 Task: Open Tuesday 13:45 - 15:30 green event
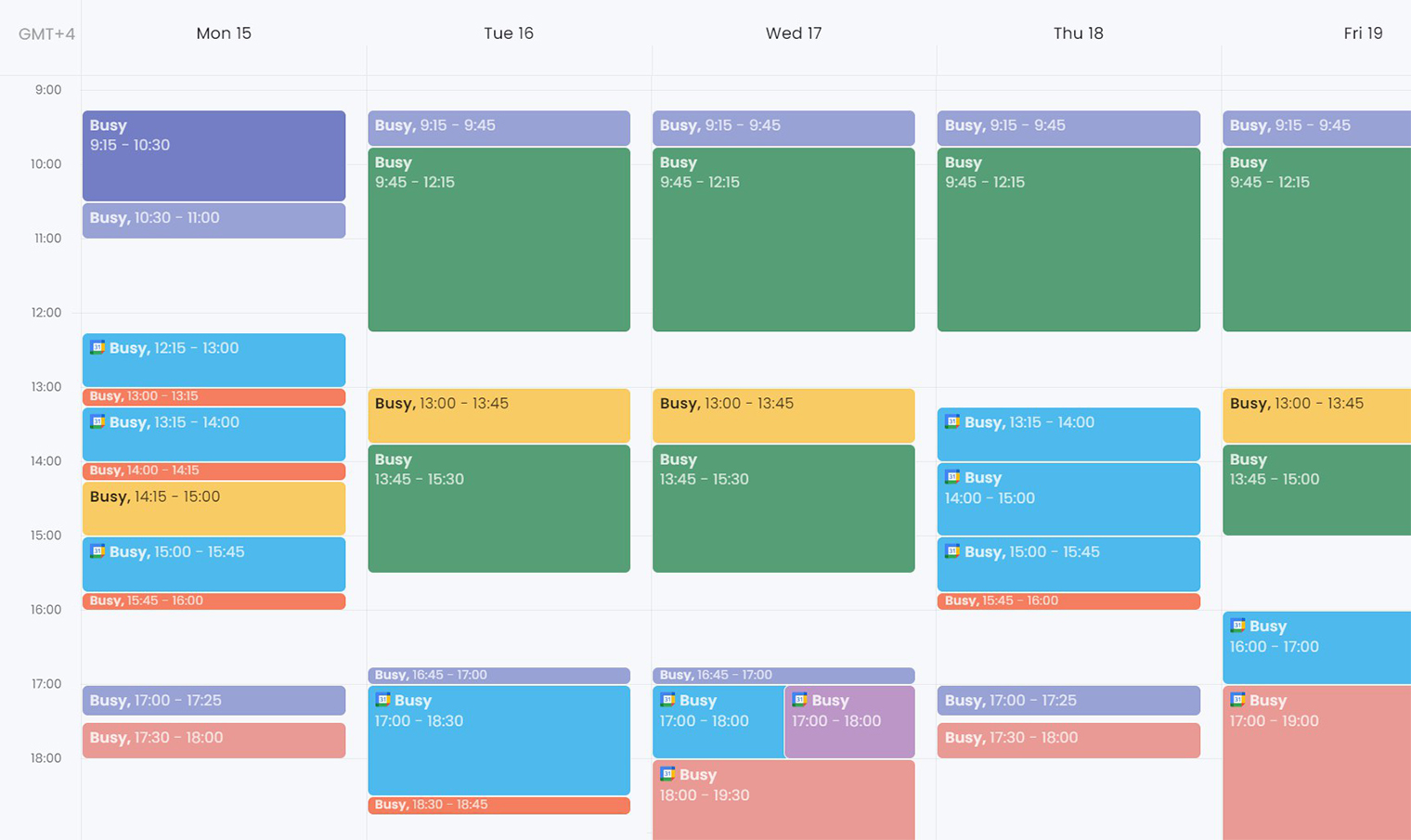pyautogui.click(x=498, y=509)
